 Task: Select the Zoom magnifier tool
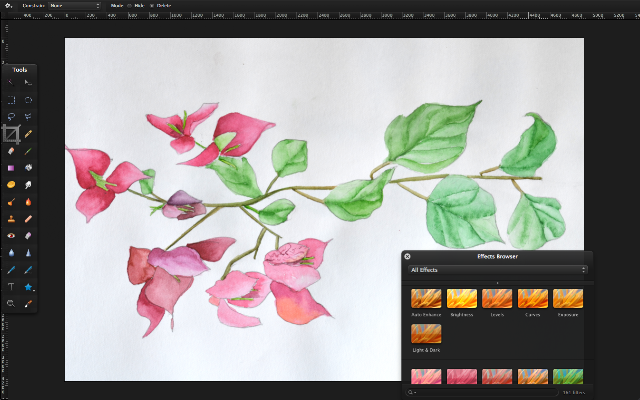click(11, 304)
